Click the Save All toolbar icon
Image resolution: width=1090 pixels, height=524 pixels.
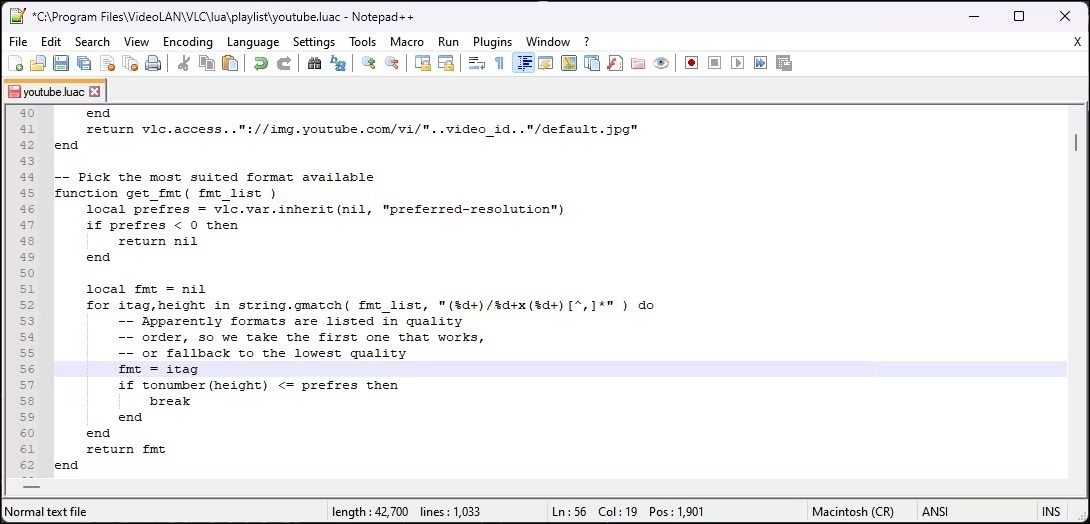point(83,63)
